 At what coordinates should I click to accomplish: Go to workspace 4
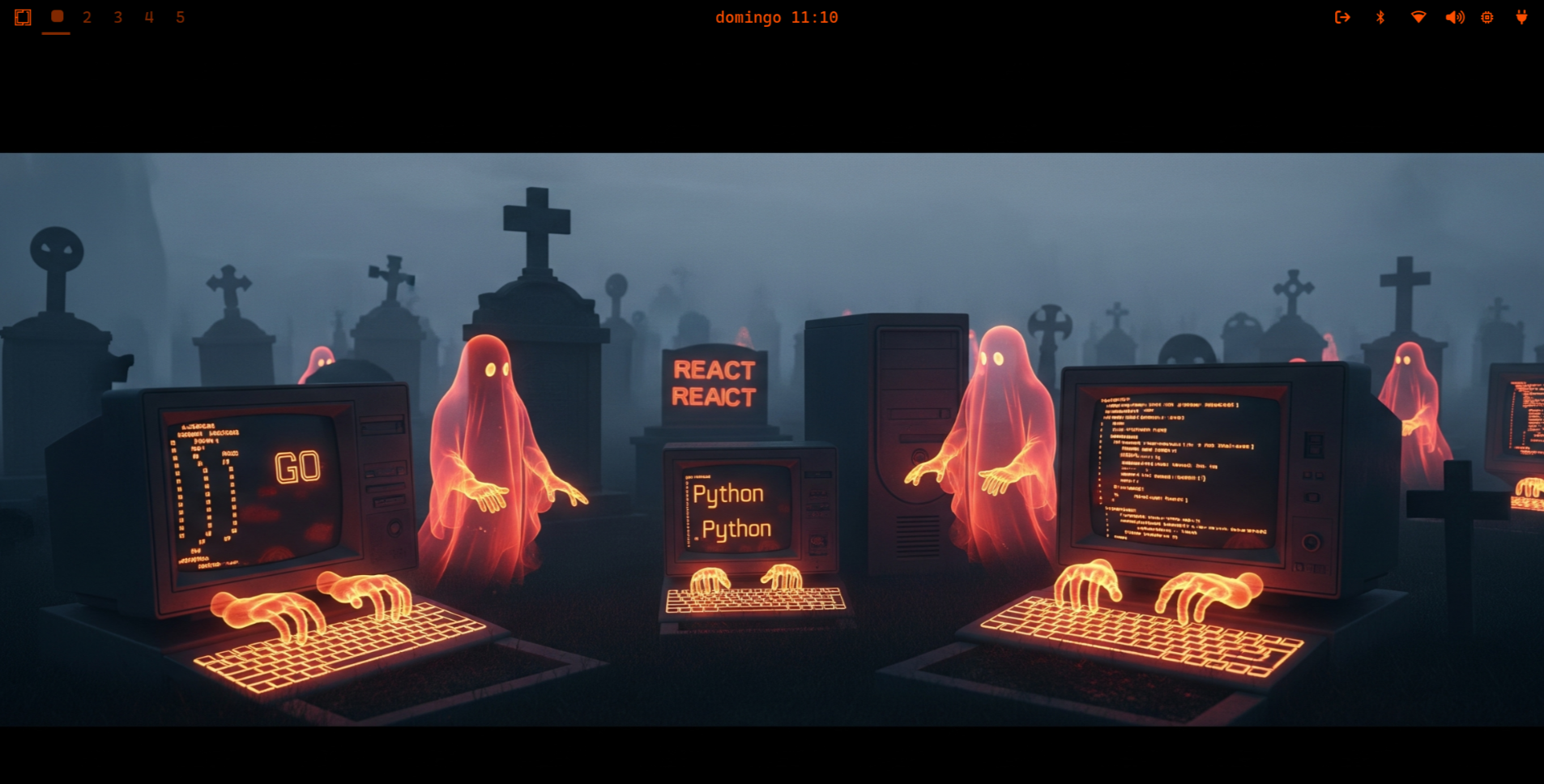(149, 17)
